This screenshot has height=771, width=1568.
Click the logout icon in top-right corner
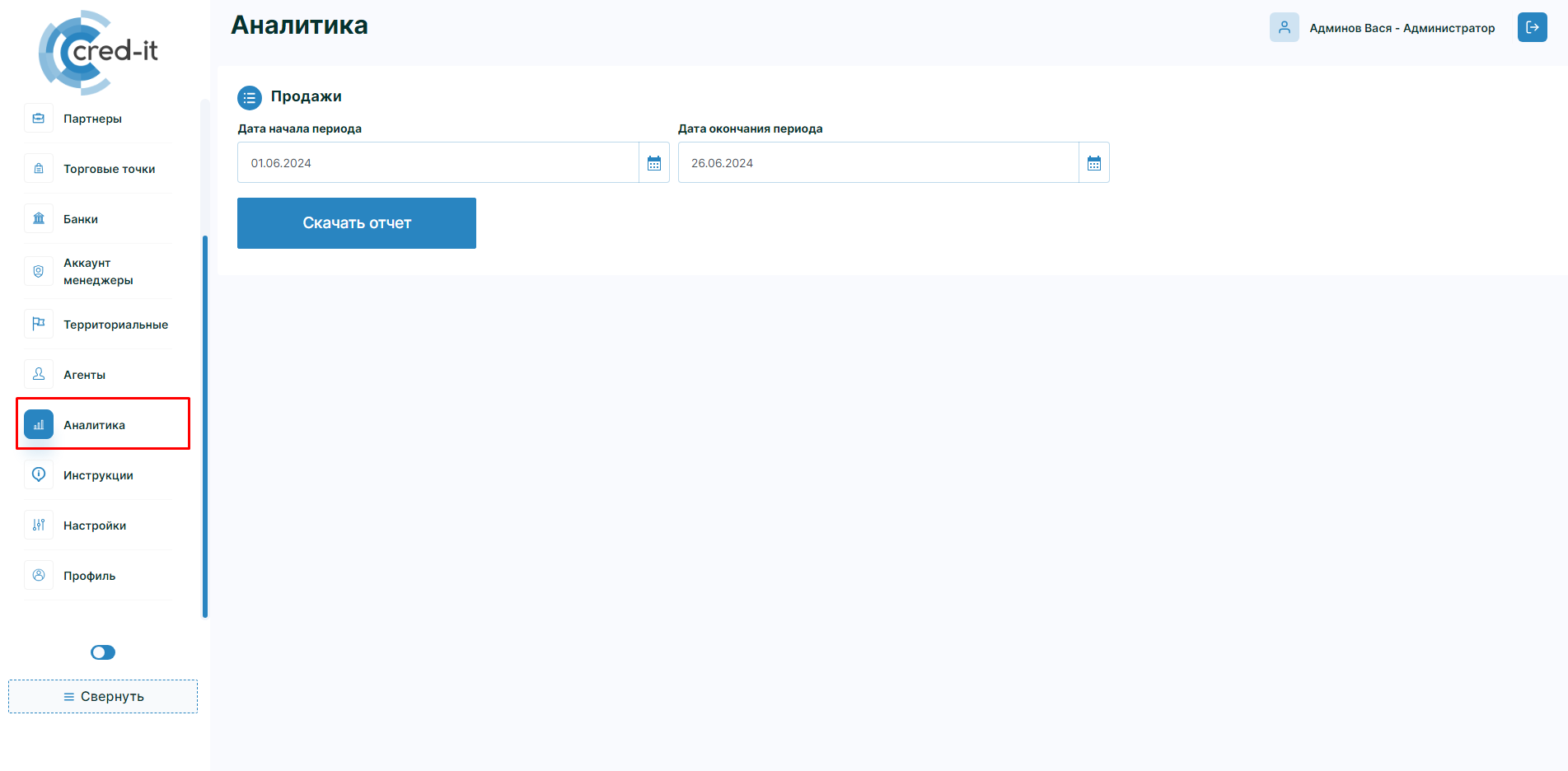[x=1532, y=27]
